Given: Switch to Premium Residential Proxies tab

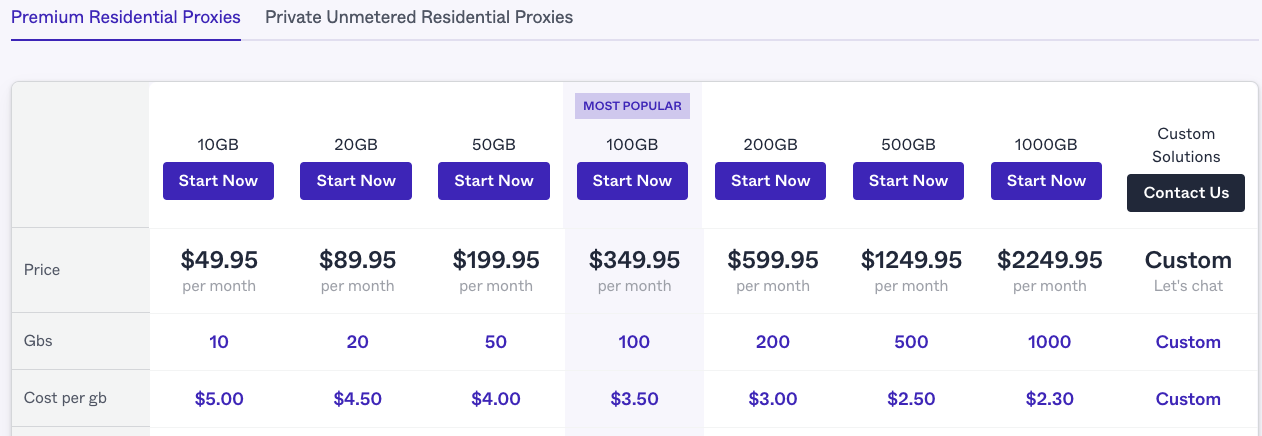Looking at the screenshot, I should tap(126, 18).
